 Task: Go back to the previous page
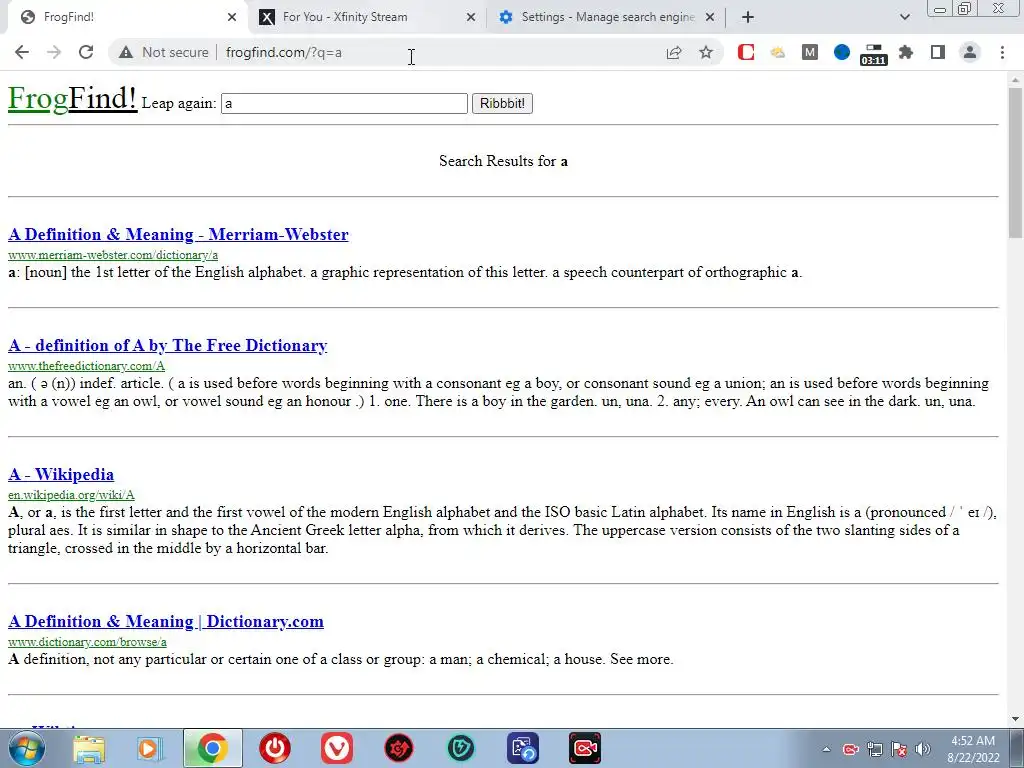pyautogui.click(x=22, y=52)
